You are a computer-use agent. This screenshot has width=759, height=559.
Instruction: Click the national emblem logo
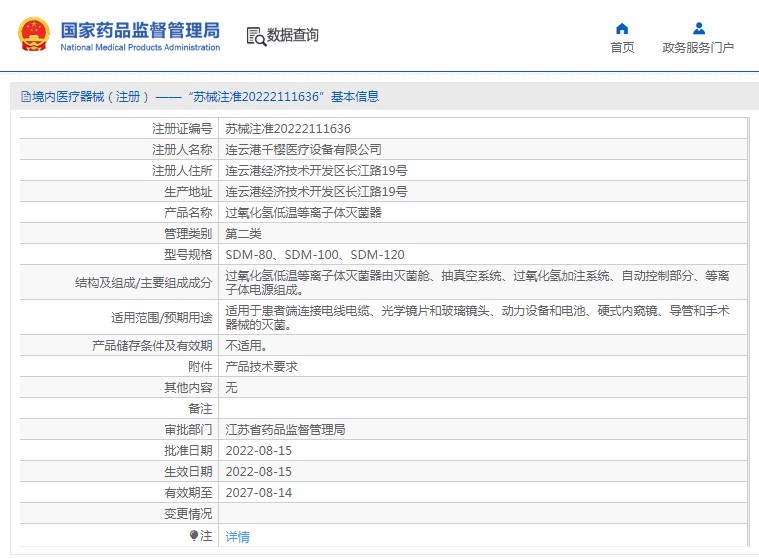coord(34,34)
